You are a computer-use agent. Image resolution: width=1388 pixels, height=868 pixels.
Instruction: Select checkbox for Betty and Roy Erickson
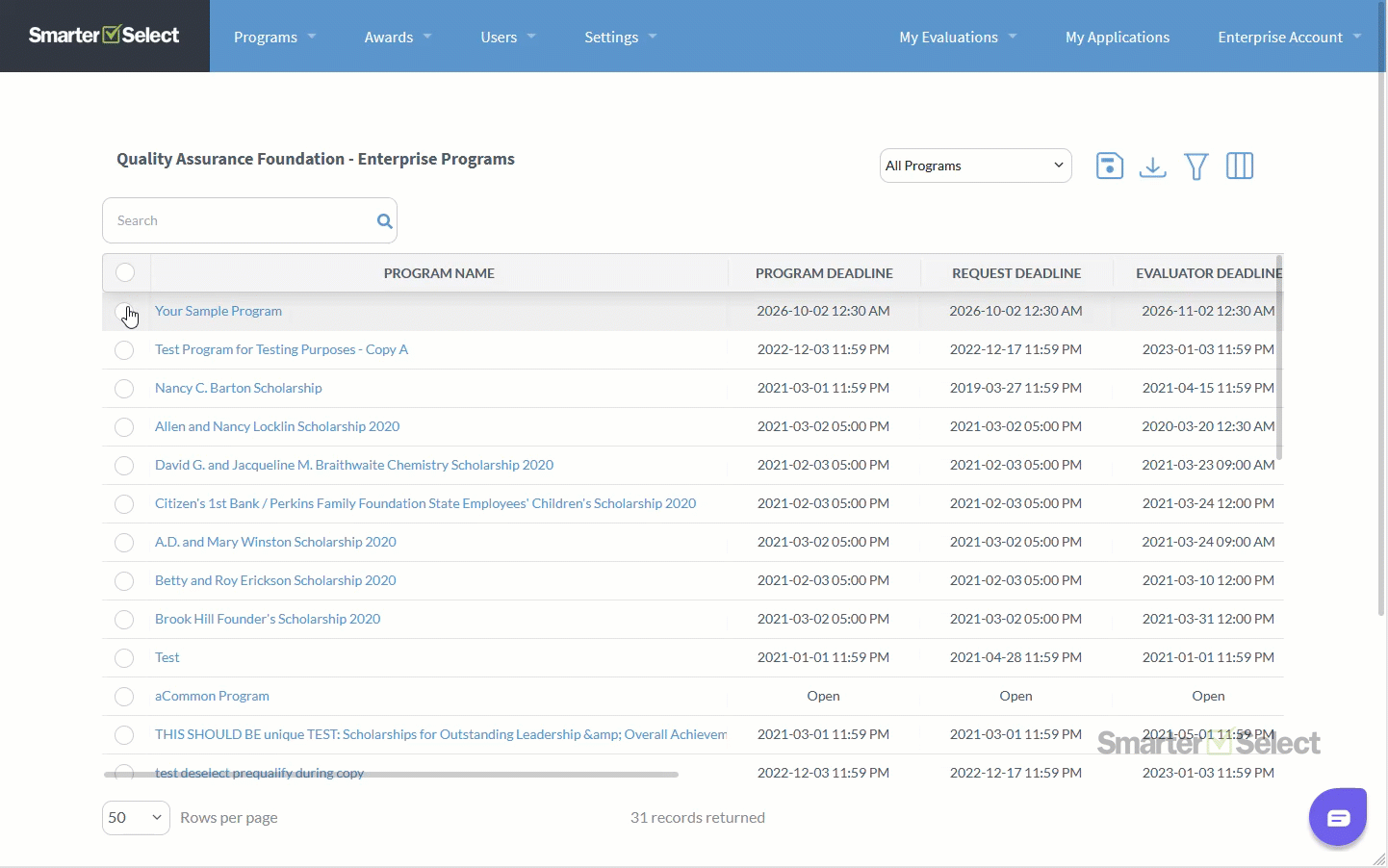coord(124,580)
